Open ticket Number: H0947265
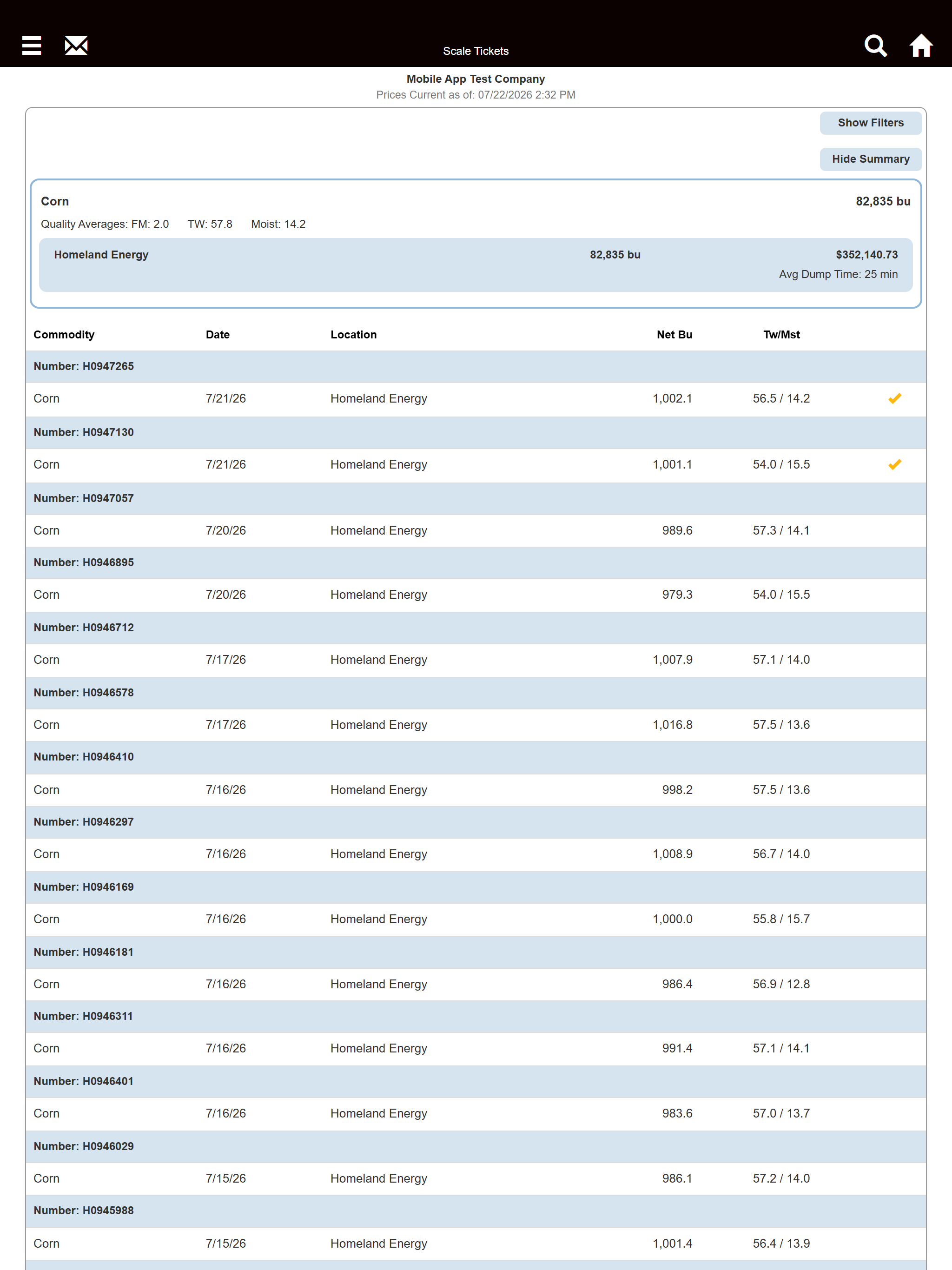This screenshot has height=1270, width=952. [x=476, y=366]
